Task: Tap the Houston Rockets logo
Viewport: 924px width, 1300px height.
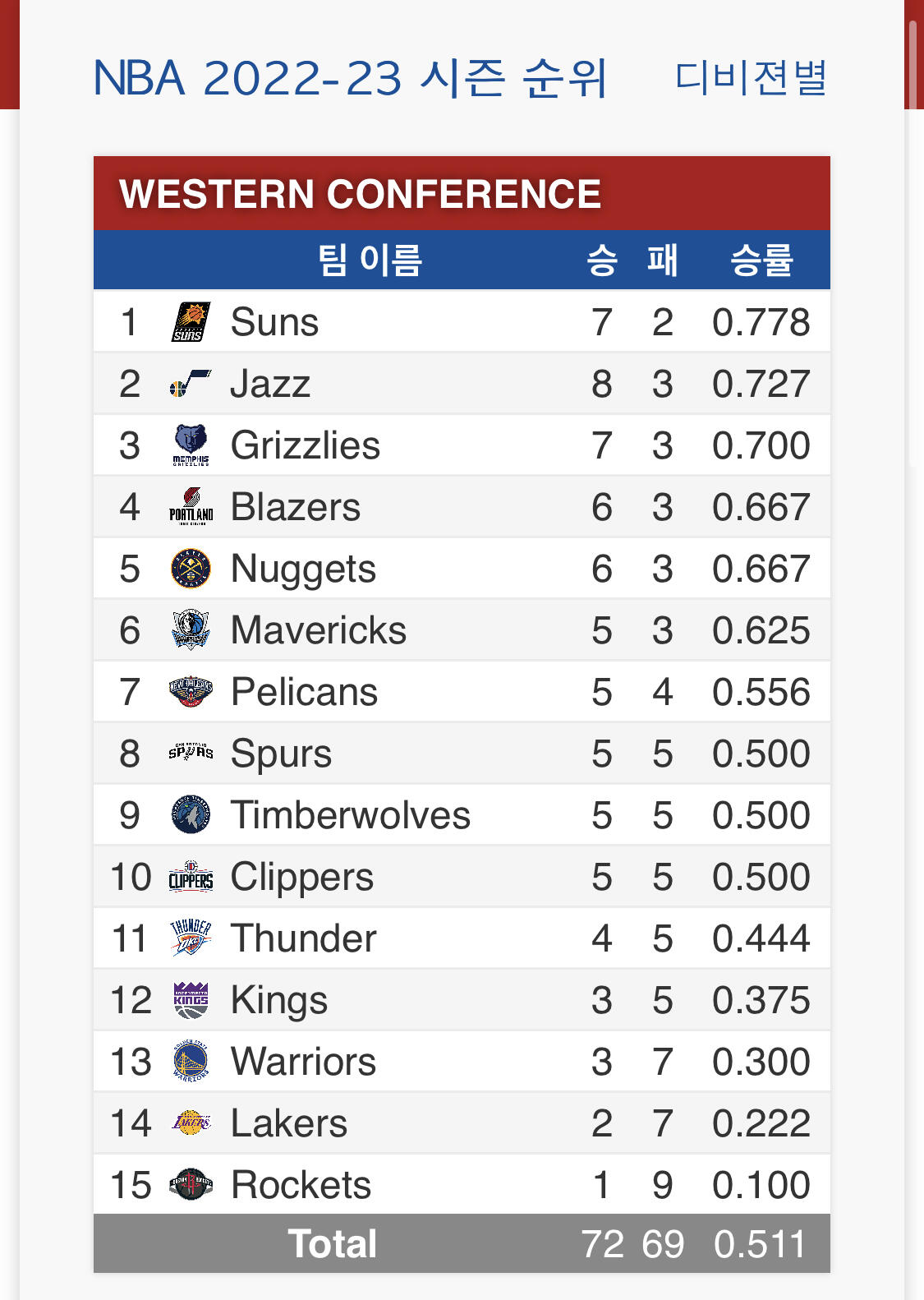Action: click(191, 1185)
